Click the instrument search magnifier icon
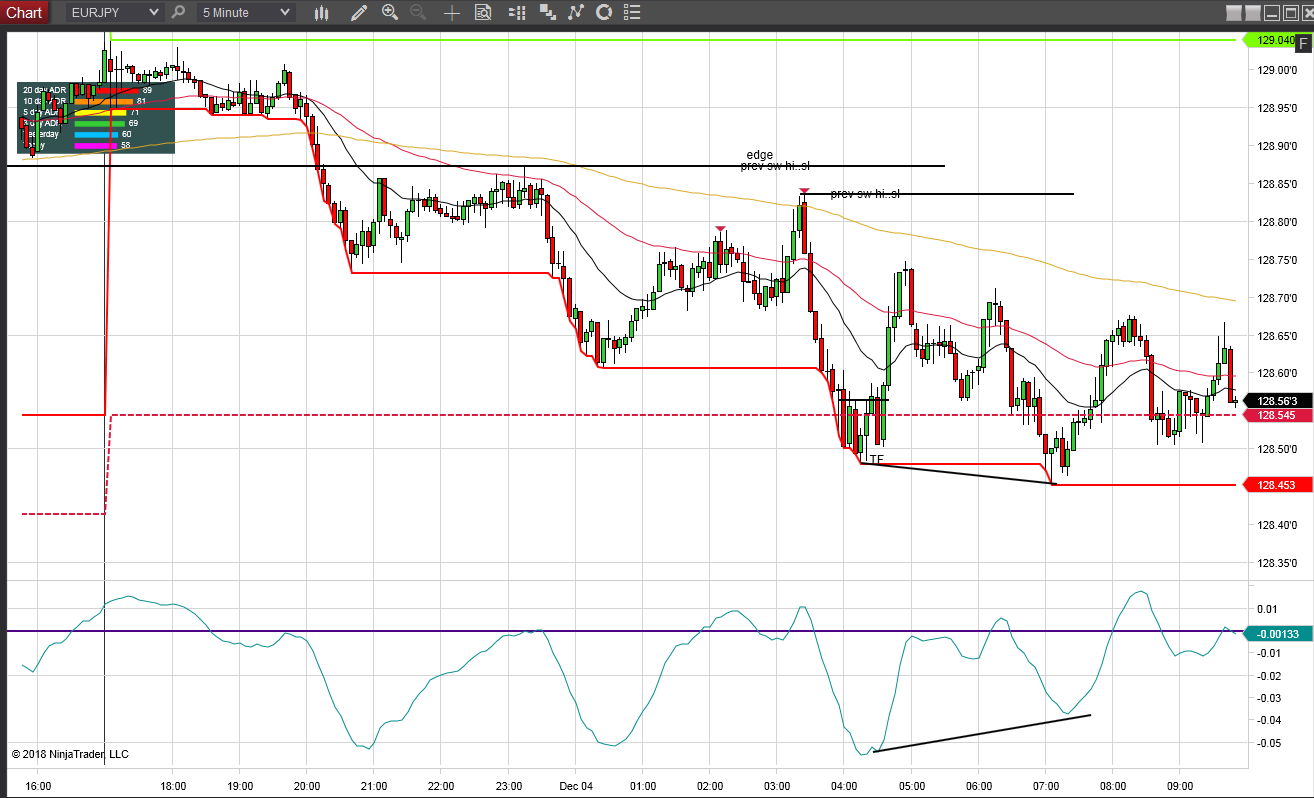This screenshot has width=1314, height=798. (178, 12)
